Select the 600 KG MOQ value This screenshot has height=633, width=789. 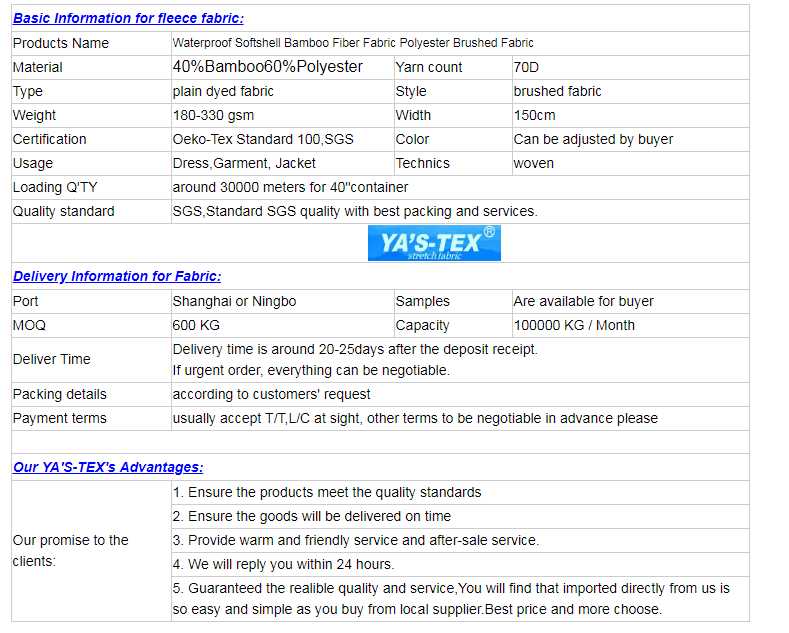(196, 325)
